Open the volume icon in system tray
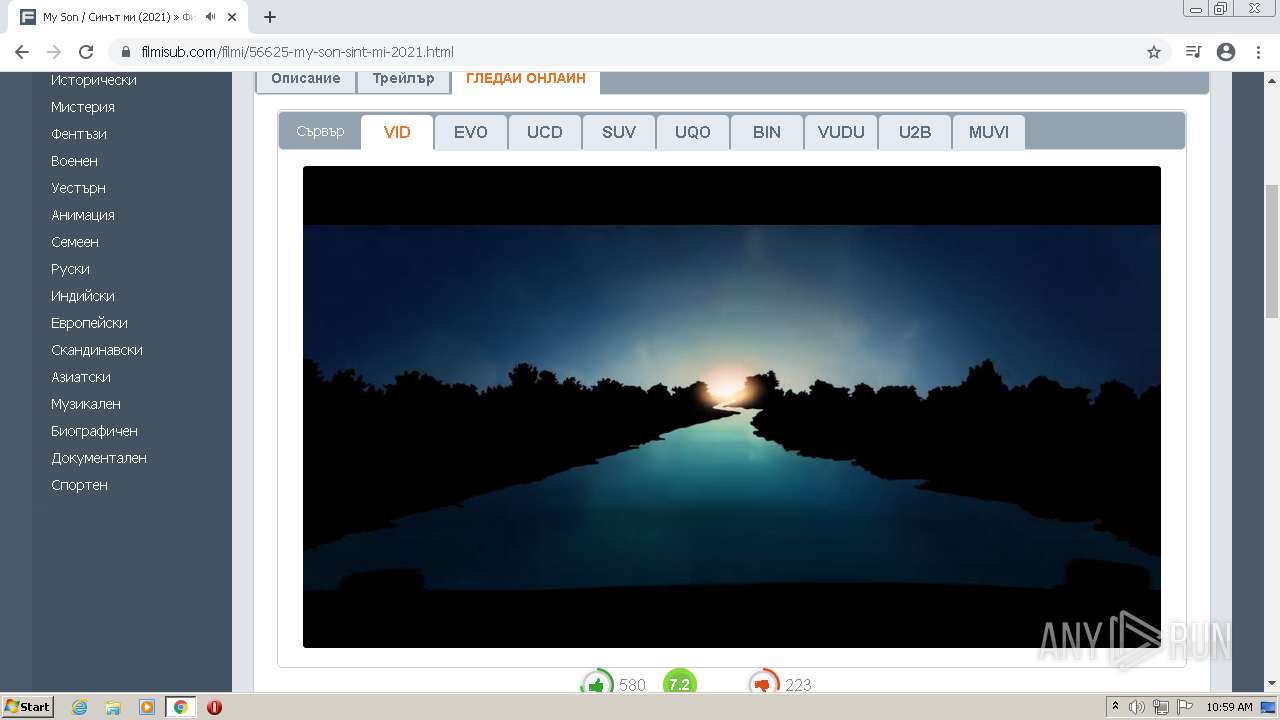The width and height of the screenshot is (1280, 720). 1137,707
